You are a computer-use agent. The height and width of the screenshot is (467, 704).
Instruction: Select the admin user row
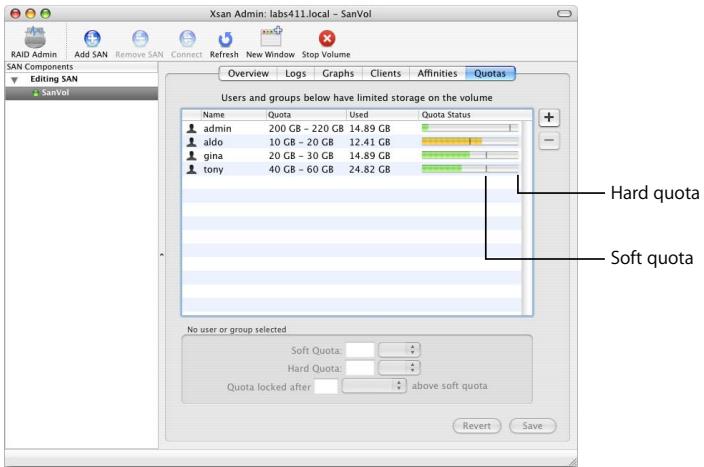coord(352,128)
